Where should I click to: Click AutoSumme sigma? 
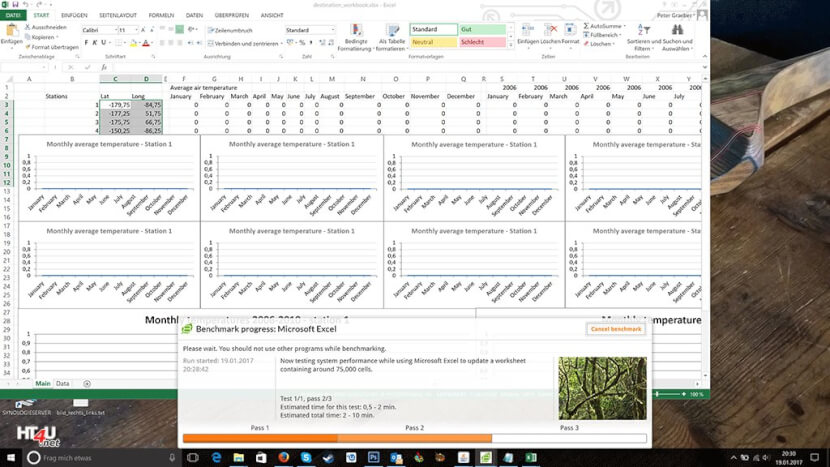point(603,26)
